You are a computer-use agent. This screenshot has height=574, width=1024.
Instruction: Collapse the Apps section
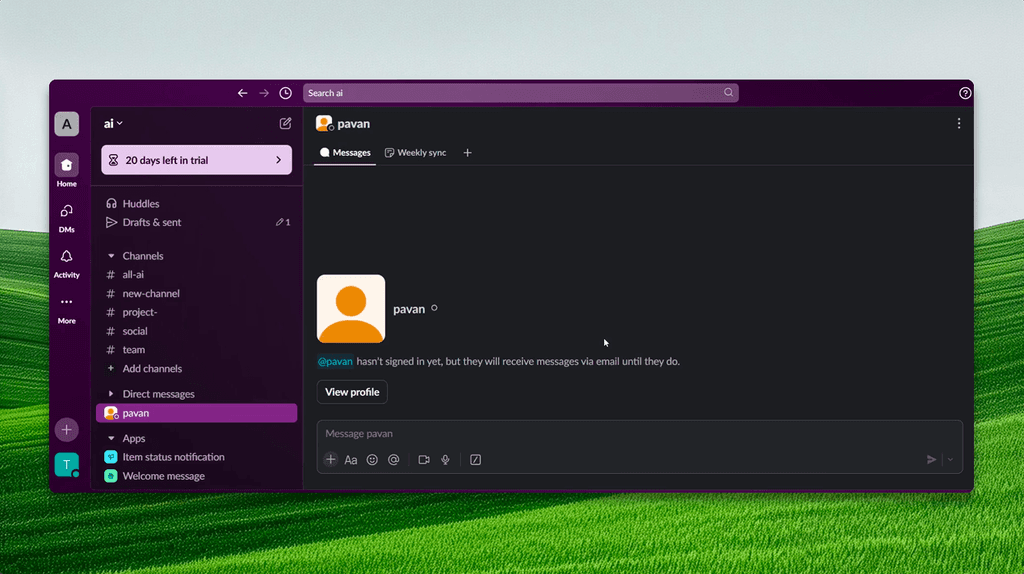click(111, 438)
